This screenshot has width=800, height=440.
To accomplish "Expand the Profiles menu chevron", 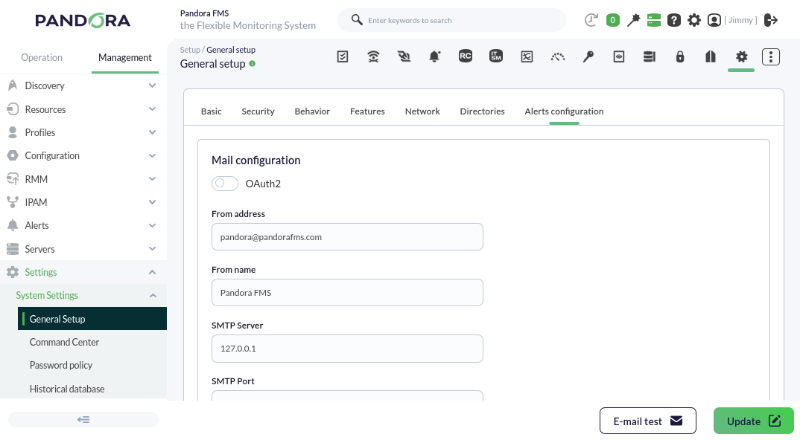I will pos(152,132).
